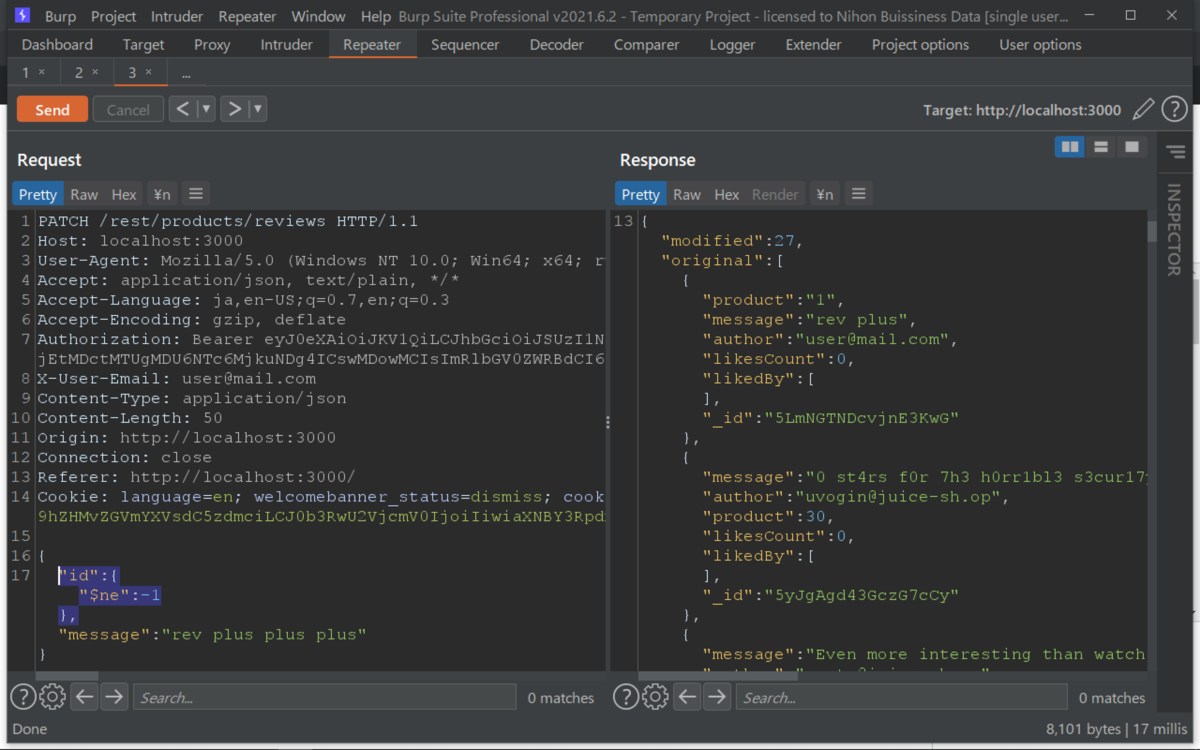Go forward to next request in history
The image size is (1200, 750).
[234, 109]
